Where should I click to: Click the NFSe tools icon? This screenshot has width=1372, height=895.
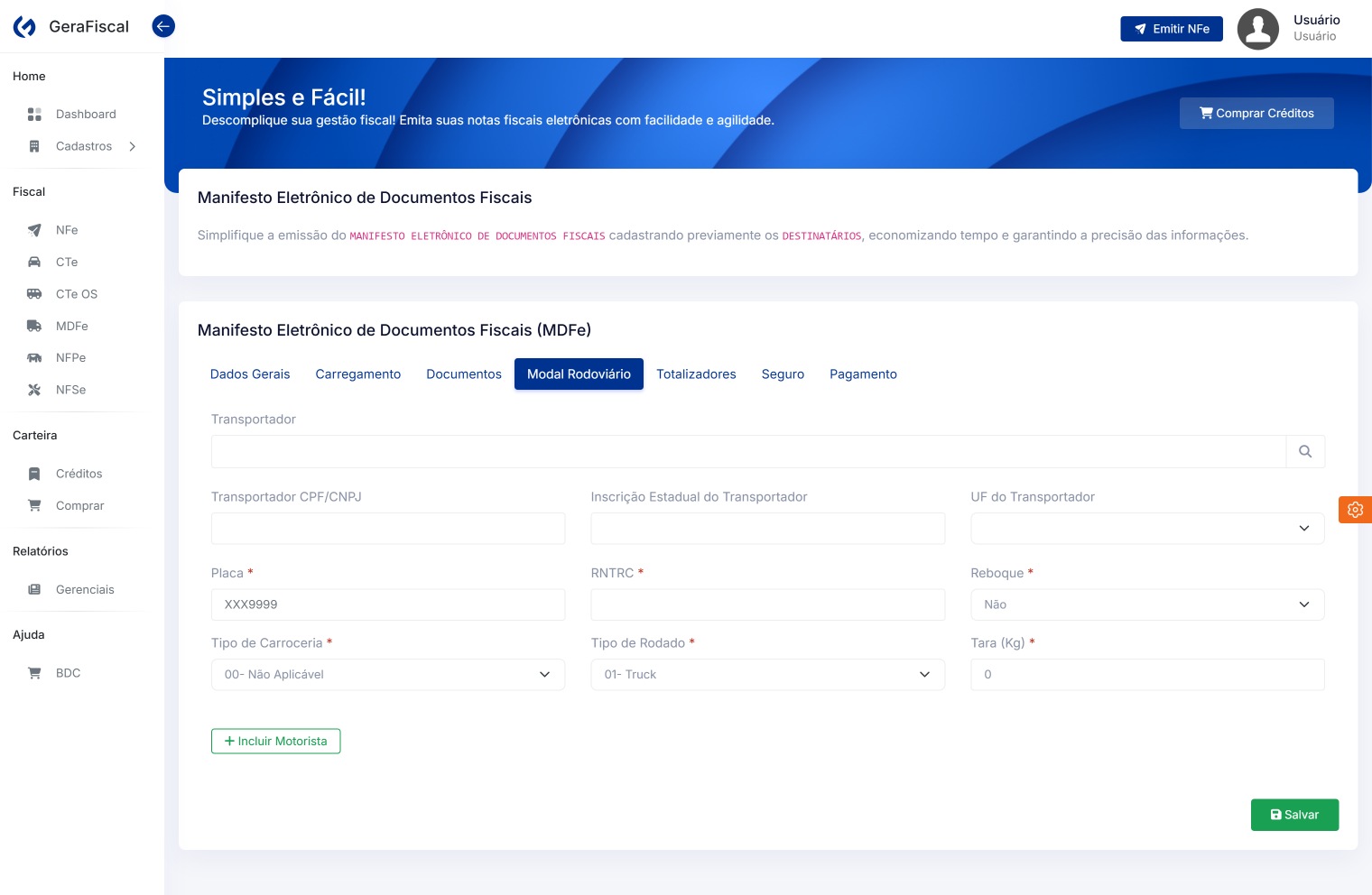point(34,390)
